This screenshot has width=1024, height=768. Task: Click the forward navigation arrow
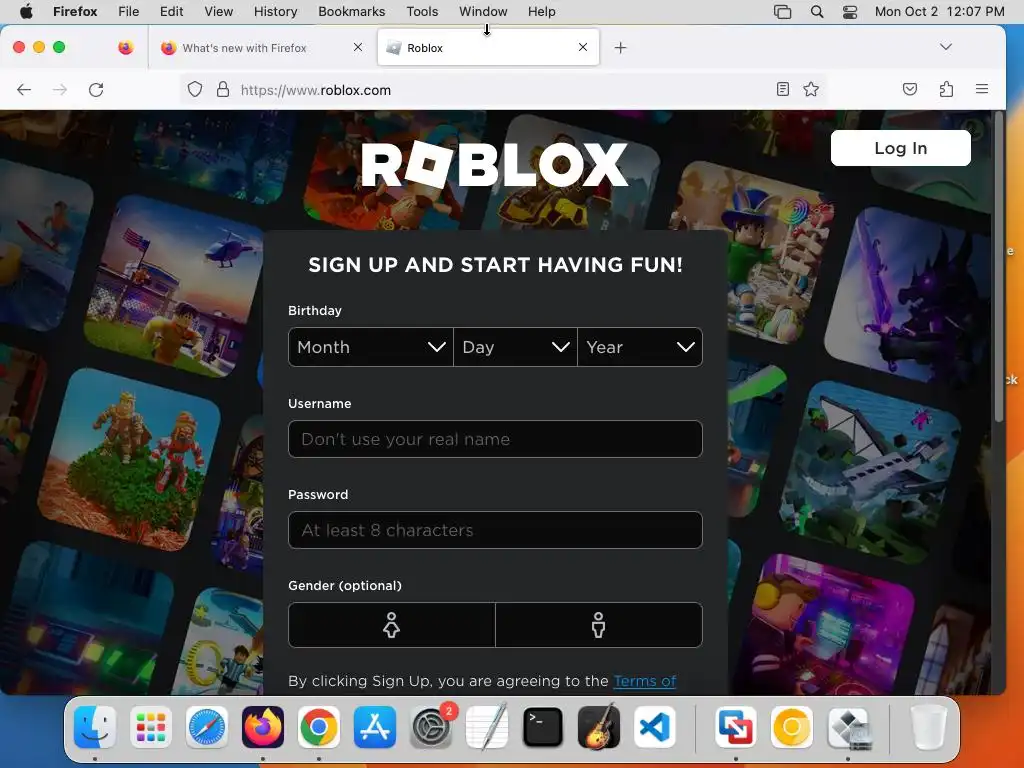click(59, 89)
